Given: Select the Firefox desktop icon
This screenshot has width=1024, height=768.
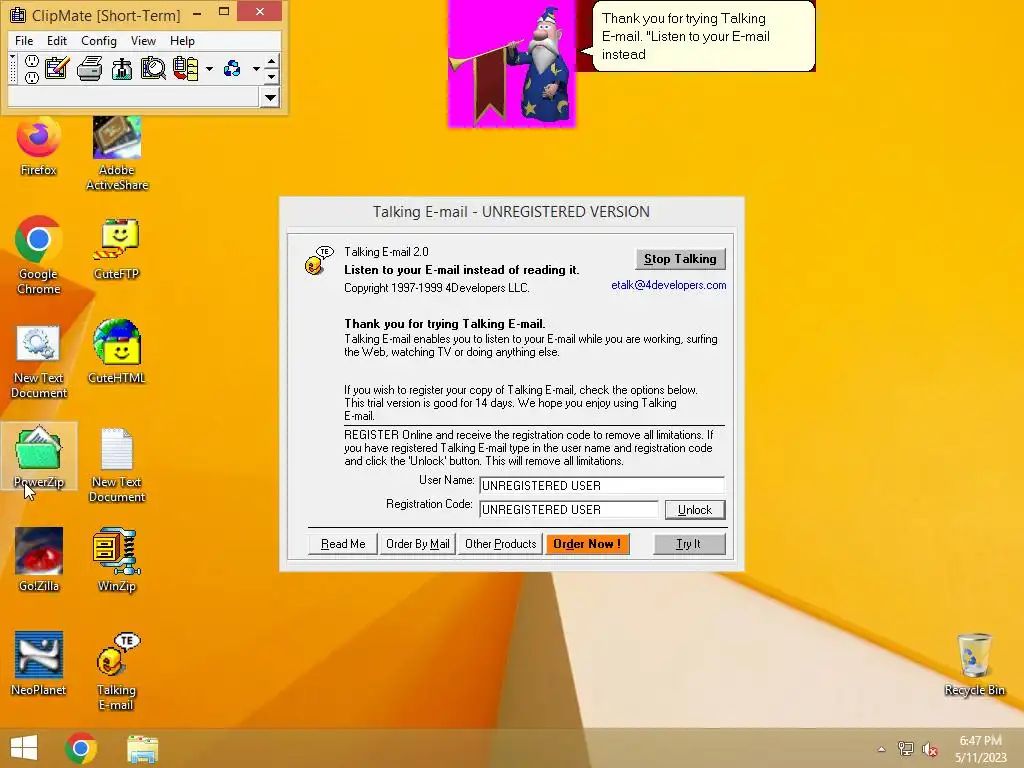Looking at the screenshot, I should (39, 148).
